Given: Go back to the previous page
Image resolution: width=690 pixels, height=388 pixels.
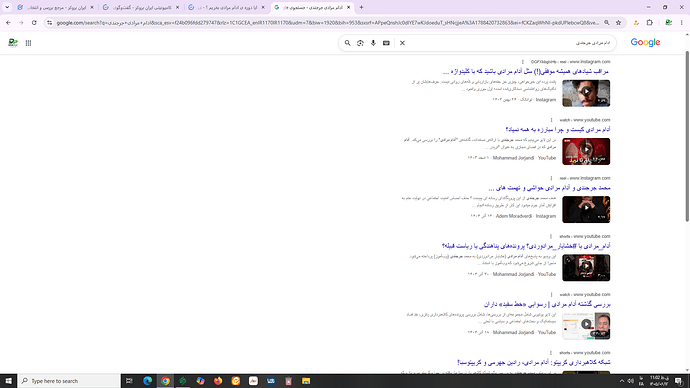Looking at the screenshot, I should click(8, 23).
